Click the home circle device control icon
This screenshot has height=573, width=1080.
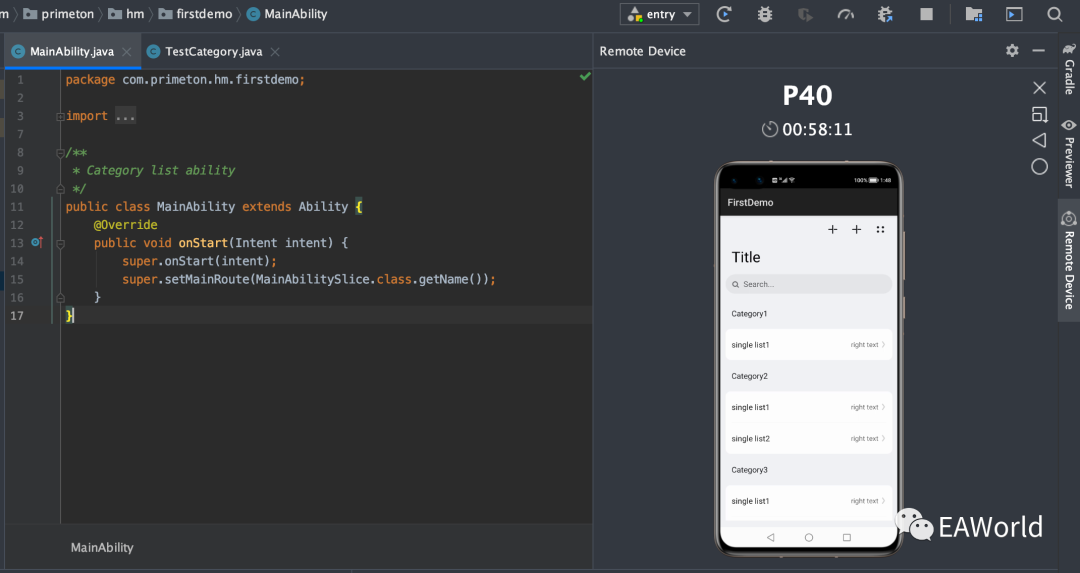1039,167
